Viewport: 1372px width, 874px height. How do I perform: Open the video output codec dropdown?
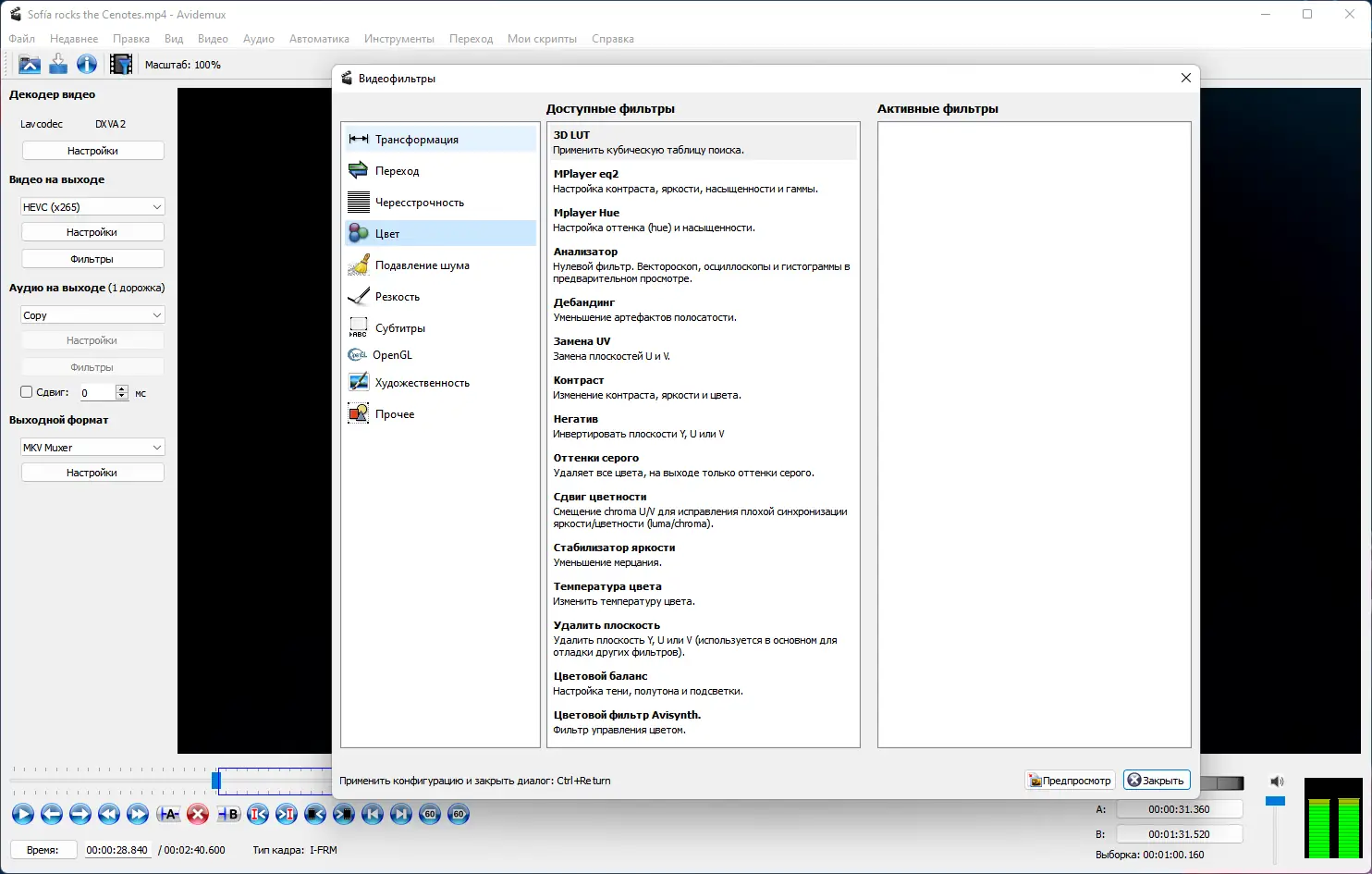click(x=92, y=205)
